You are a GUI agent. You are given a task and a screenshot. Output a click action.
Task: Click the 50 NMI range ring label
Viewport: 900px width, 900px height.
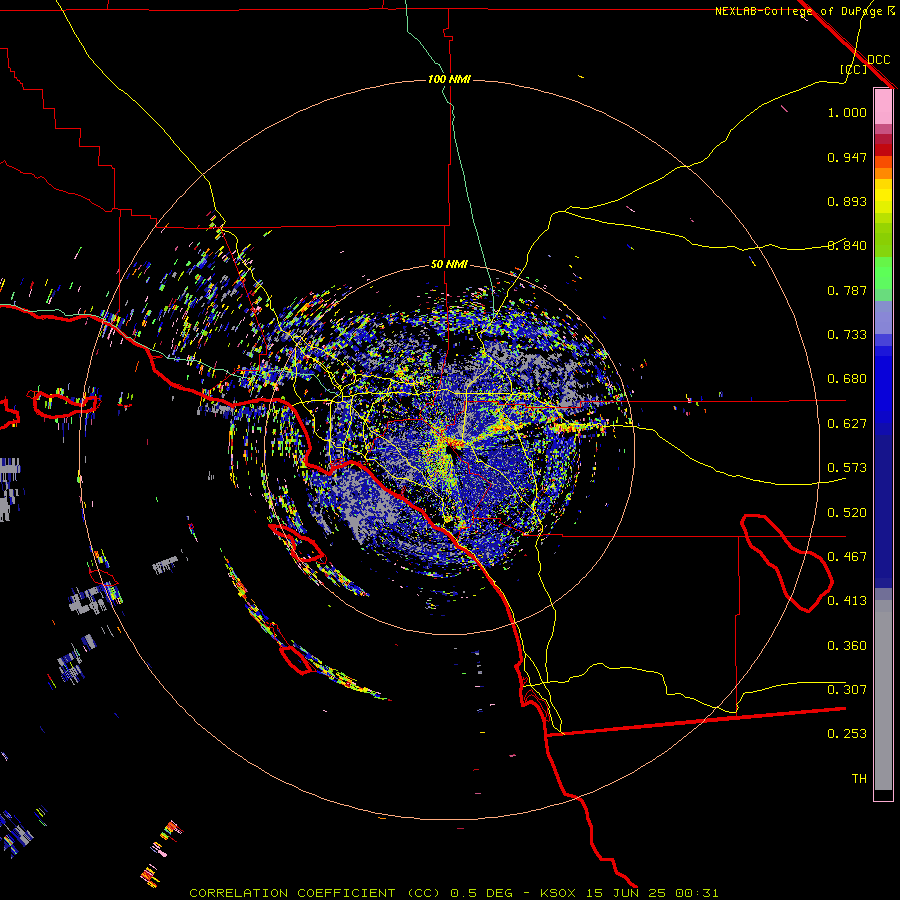click(449, 264)
